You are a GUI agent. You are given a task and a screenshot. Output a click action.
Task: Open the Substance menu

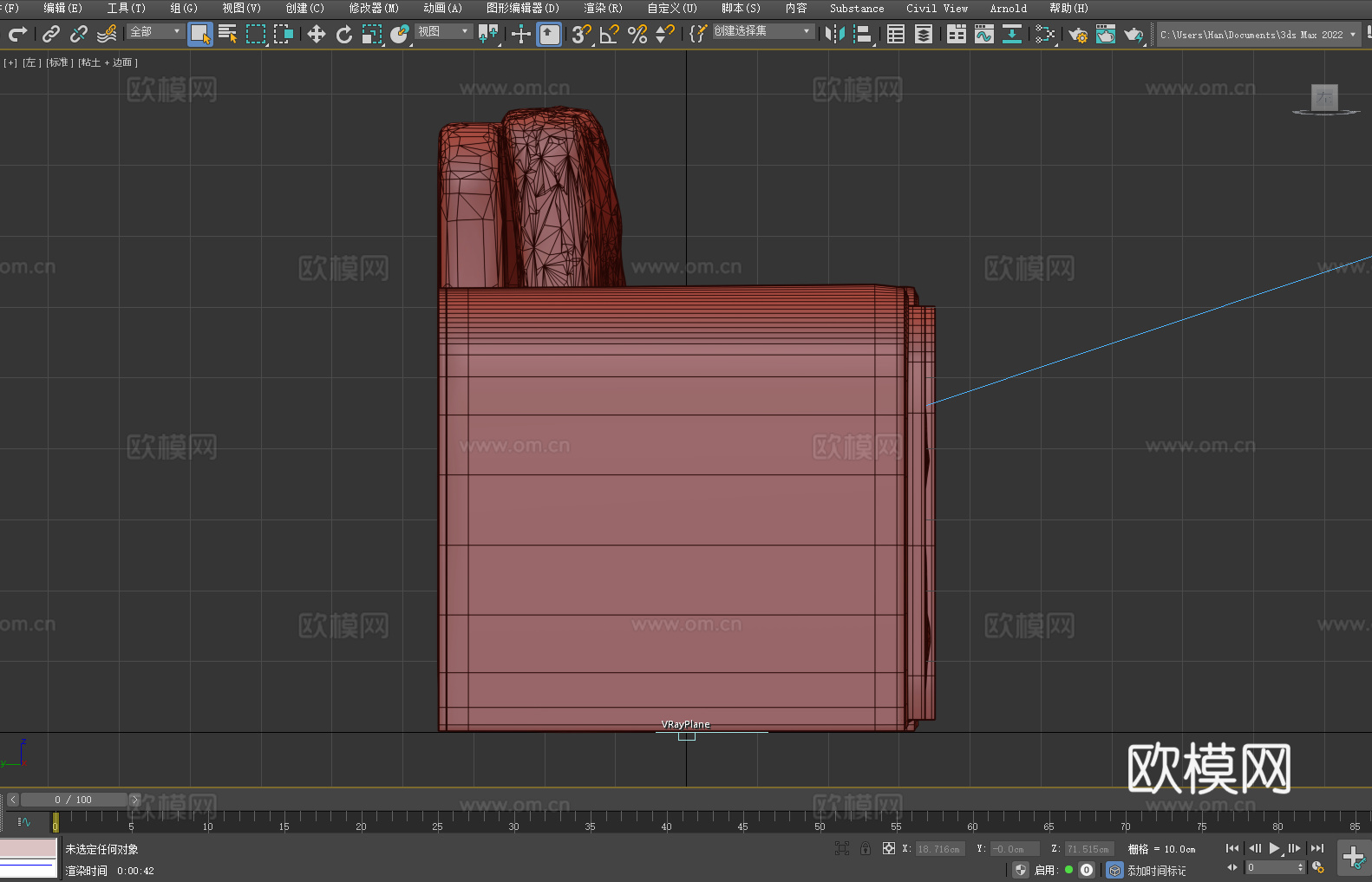(857, 8)
